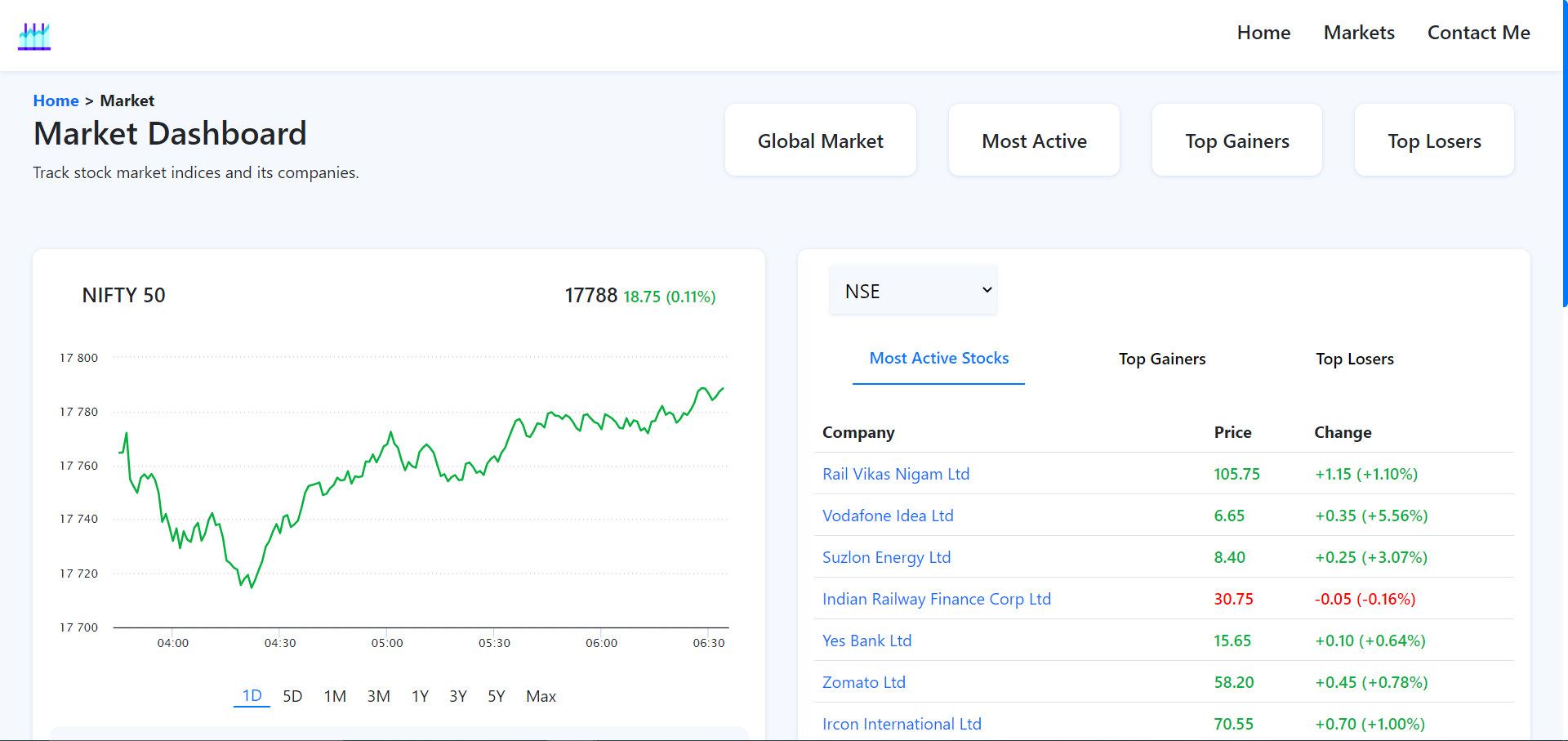Open the Top Gainers card button

1237,141
